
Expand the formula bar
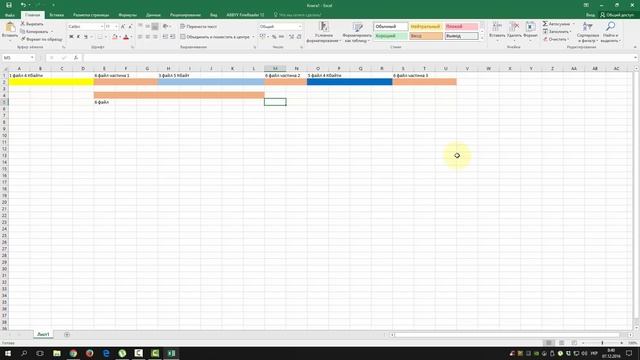point(636,58)
